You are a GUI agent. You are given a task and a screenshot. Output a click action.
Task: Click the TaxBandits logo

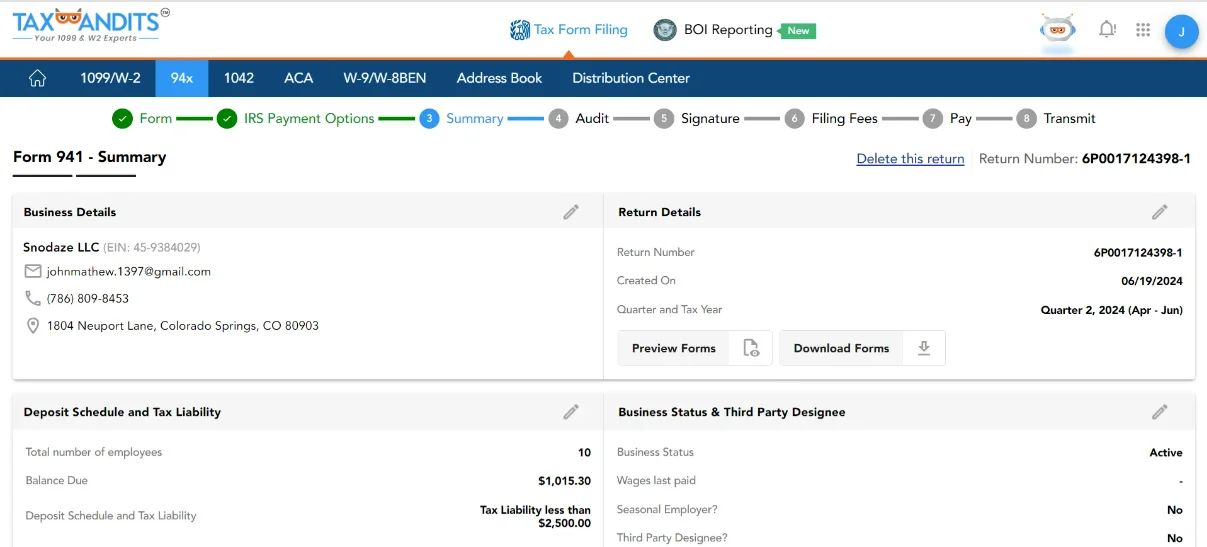[x=91, y=25]
